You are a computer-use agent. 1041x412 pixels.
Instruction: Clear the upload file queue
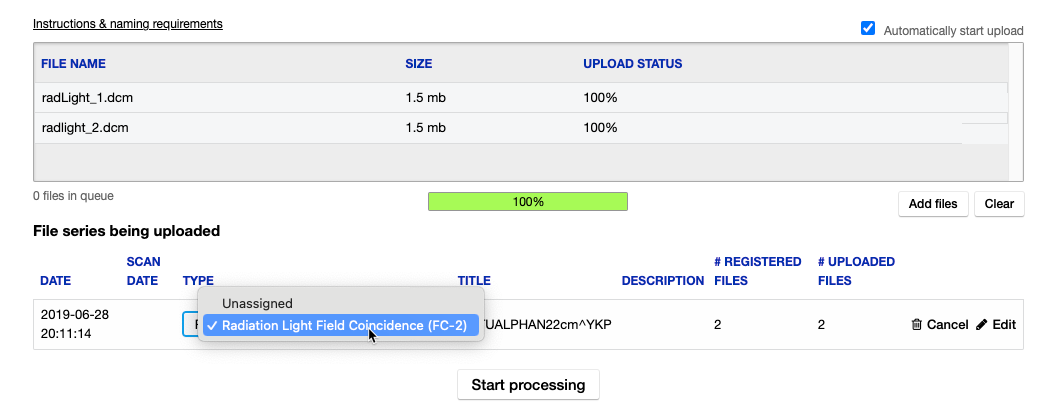pyautogui.click(x=999, y=204)
